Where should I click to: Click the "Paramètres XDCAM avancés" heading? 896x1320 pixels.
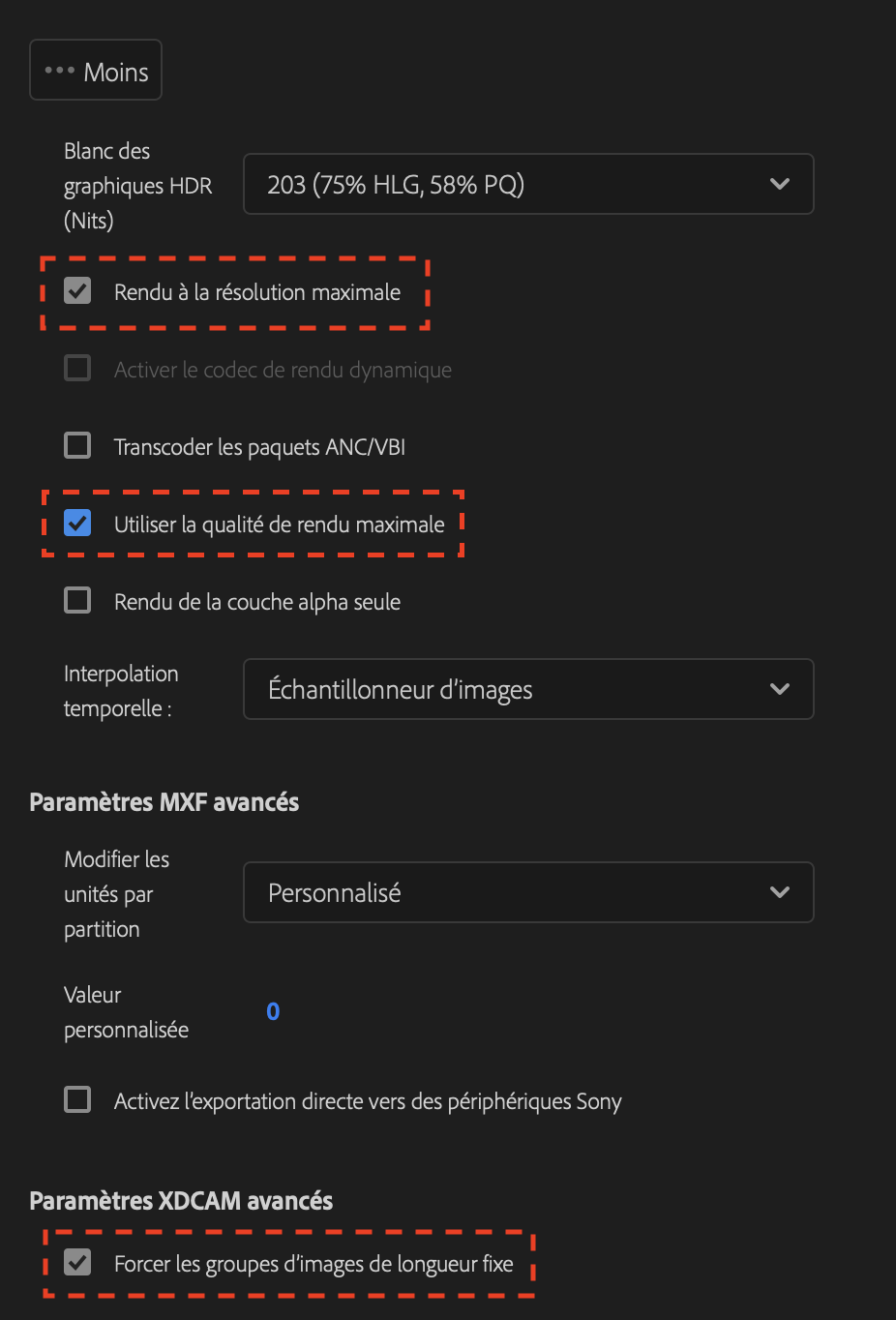181,1200
